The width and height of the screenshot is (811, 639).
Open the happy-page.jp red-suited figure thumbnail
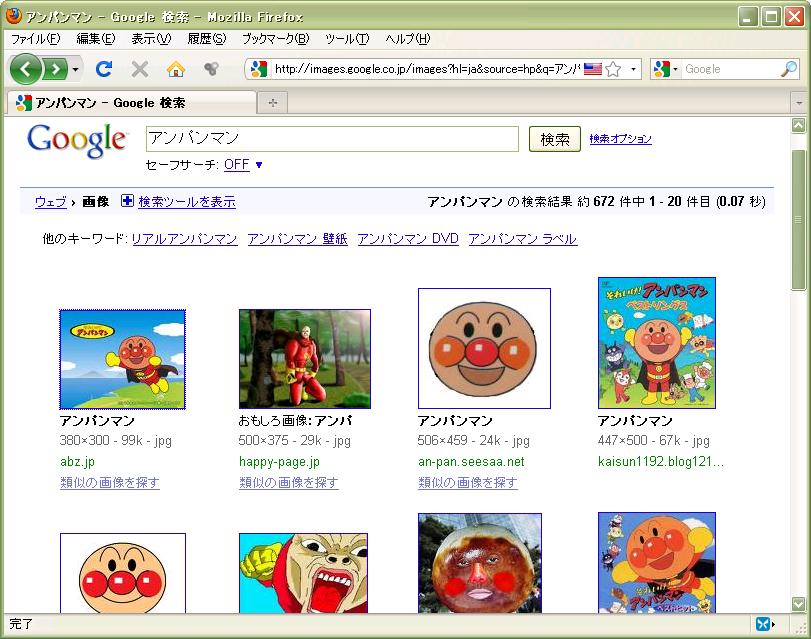click(x=305, y=359)
